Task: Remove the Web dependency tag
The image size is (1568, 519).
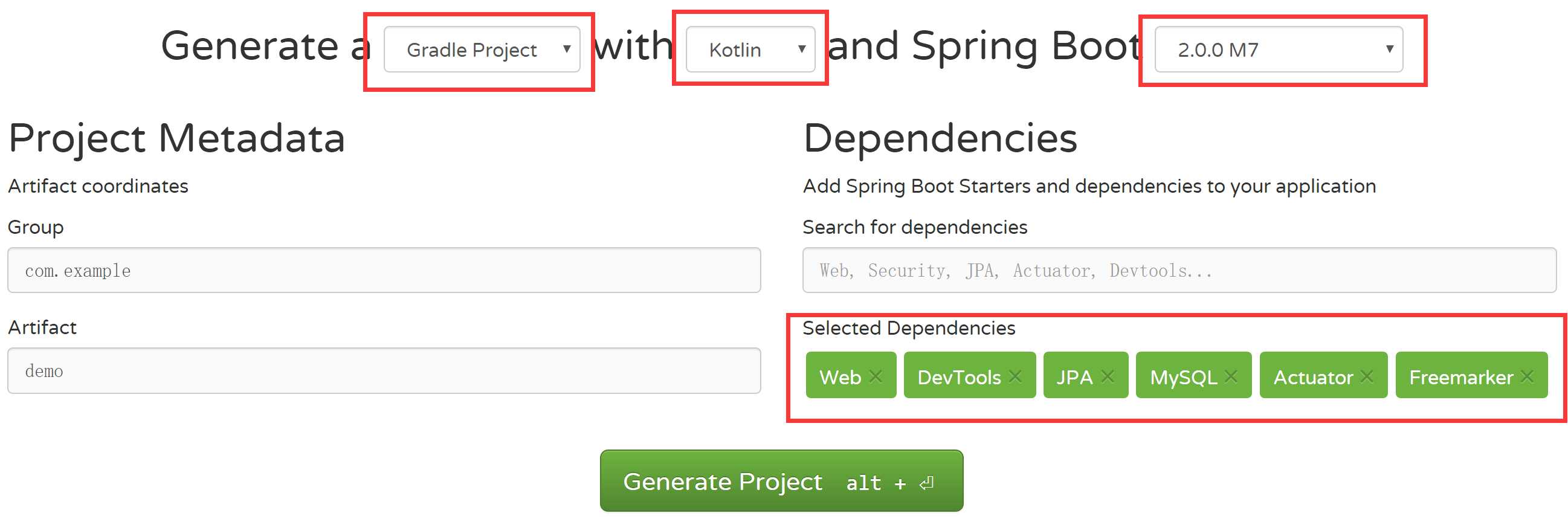Action: [876, 376]
